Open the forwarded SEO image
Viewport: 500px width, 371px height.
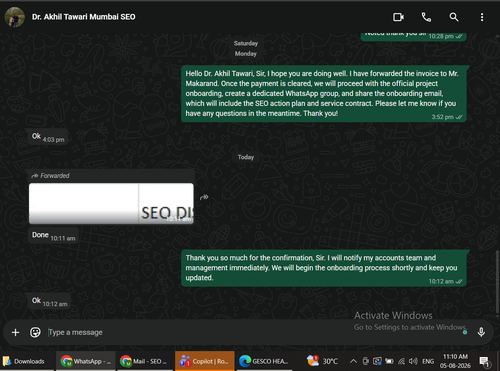coord(111,203)
